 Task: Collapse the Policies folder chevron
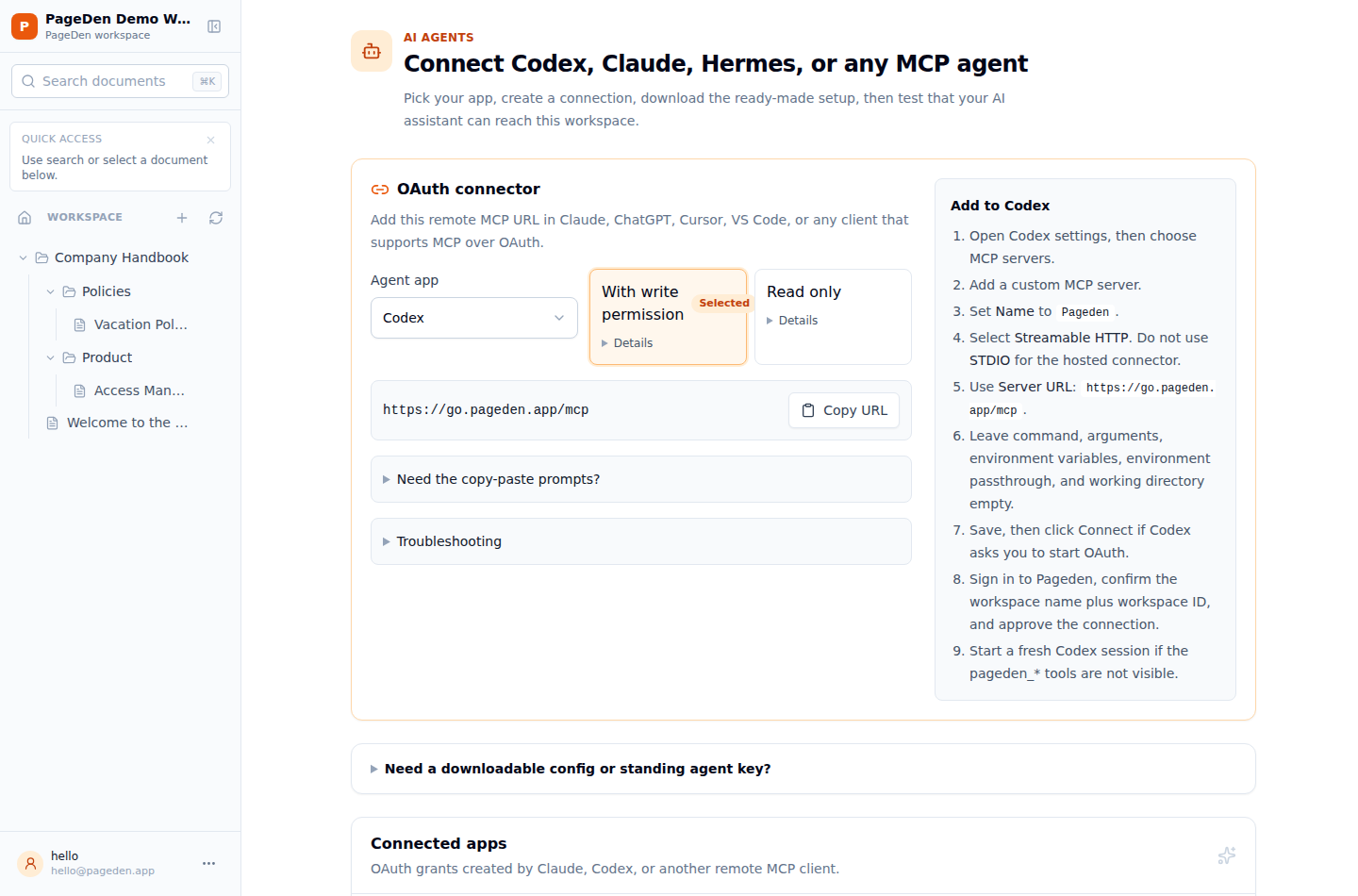pyautogui.click(x=51, y=291)
